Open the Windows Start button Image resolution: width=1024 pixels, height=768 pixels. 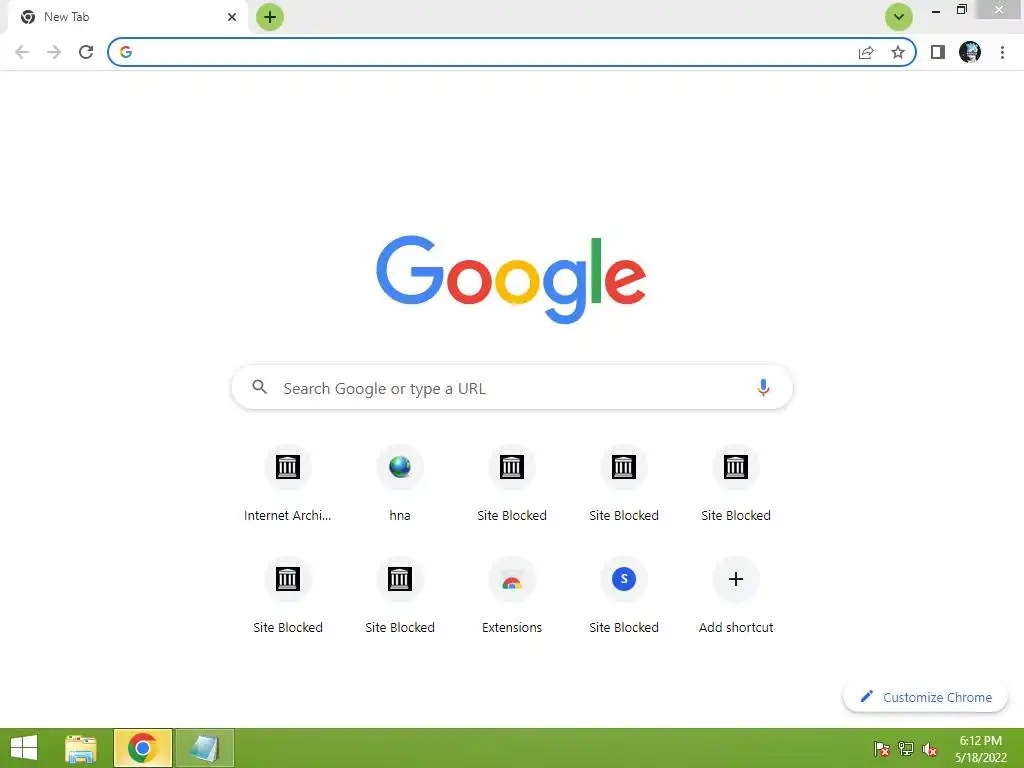[24, 748]
